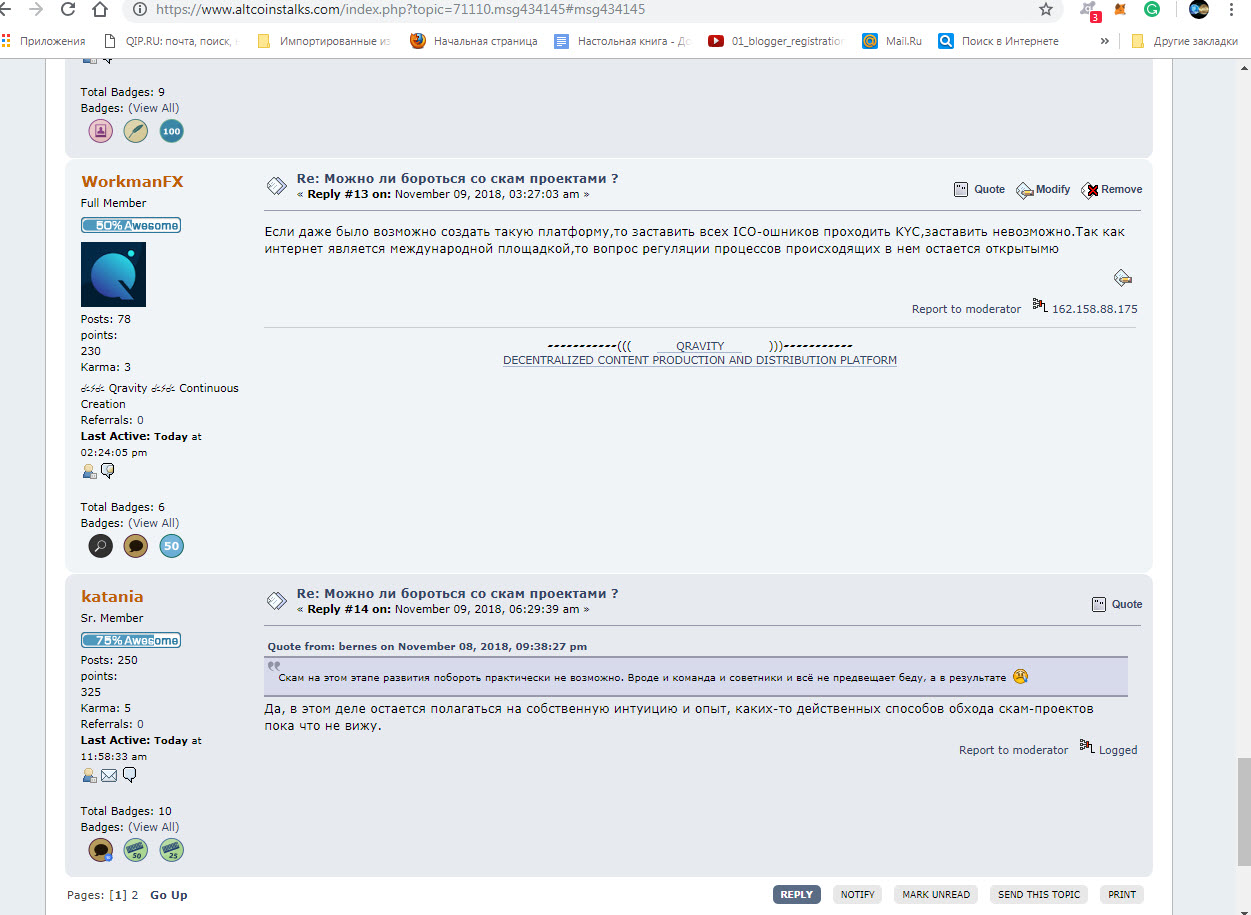This screenshot has width=1251, height=915.
Task: Click View All badges for WorkmanFX
Action: coord(154,523)
